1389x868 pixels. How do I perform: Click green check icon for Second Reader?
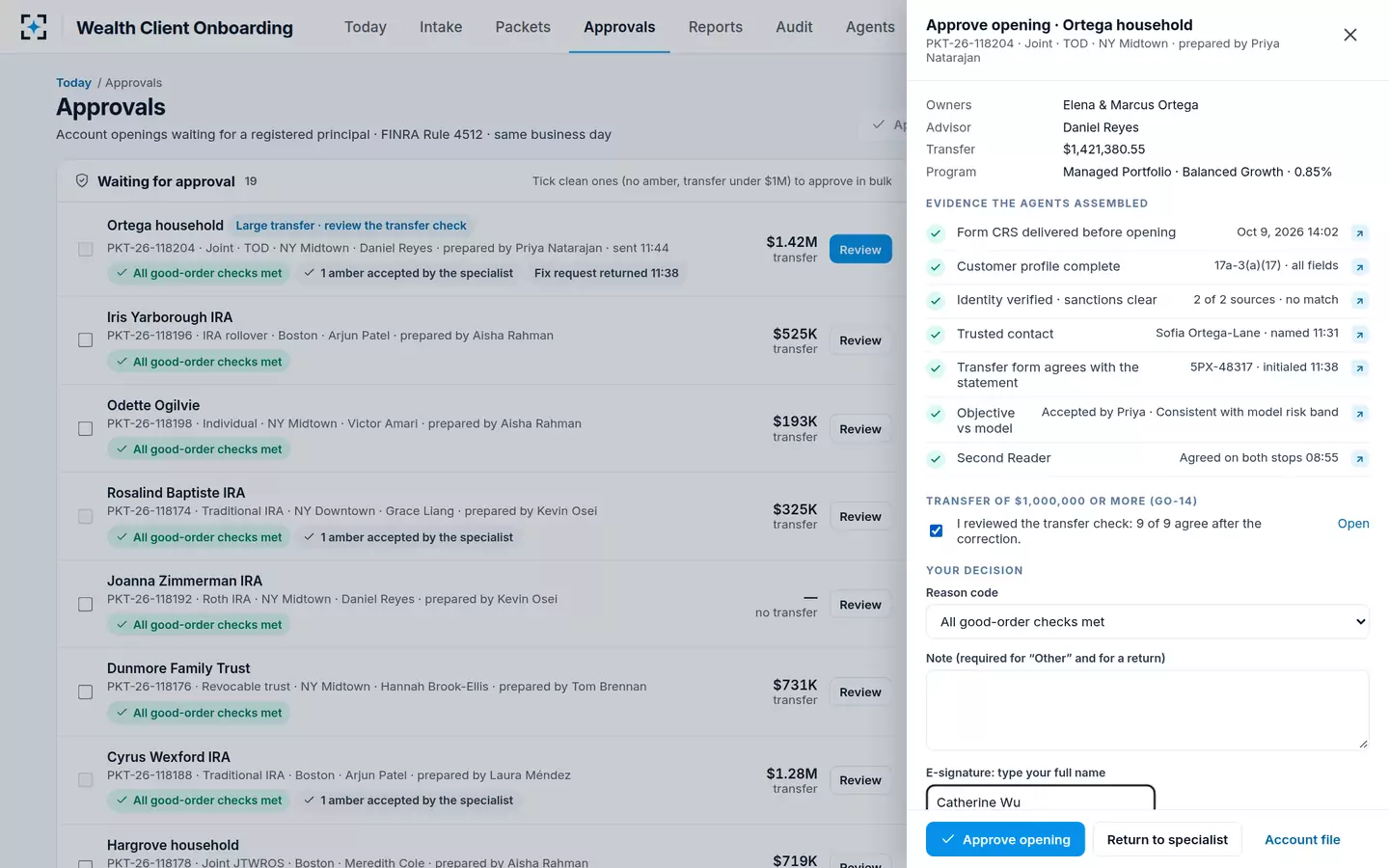[x=936, y=459]
